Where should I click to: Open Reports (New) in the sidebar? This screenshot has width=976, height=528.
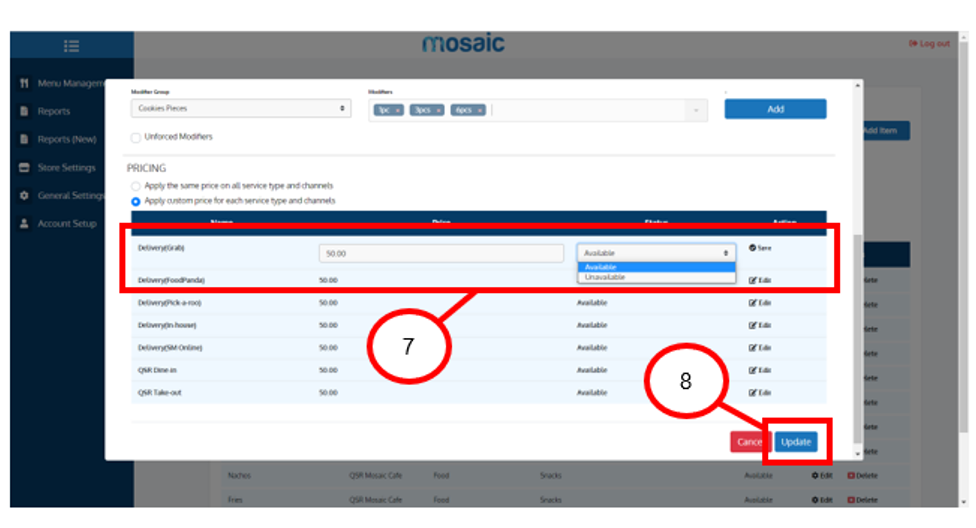pyautogui.click(x=67, y=139)
